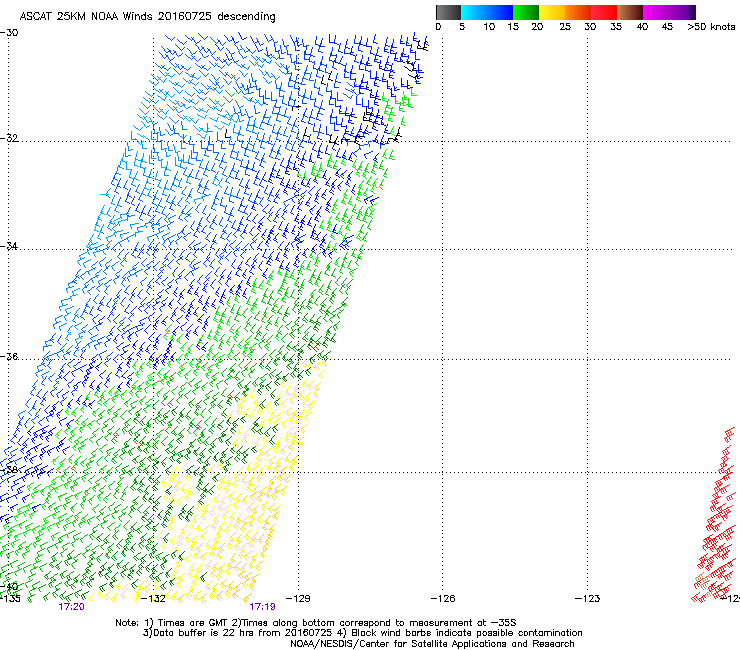Screen dimensions: 740x650
Task: Click the -30 latitude axis label
Action: coord(9,33)
